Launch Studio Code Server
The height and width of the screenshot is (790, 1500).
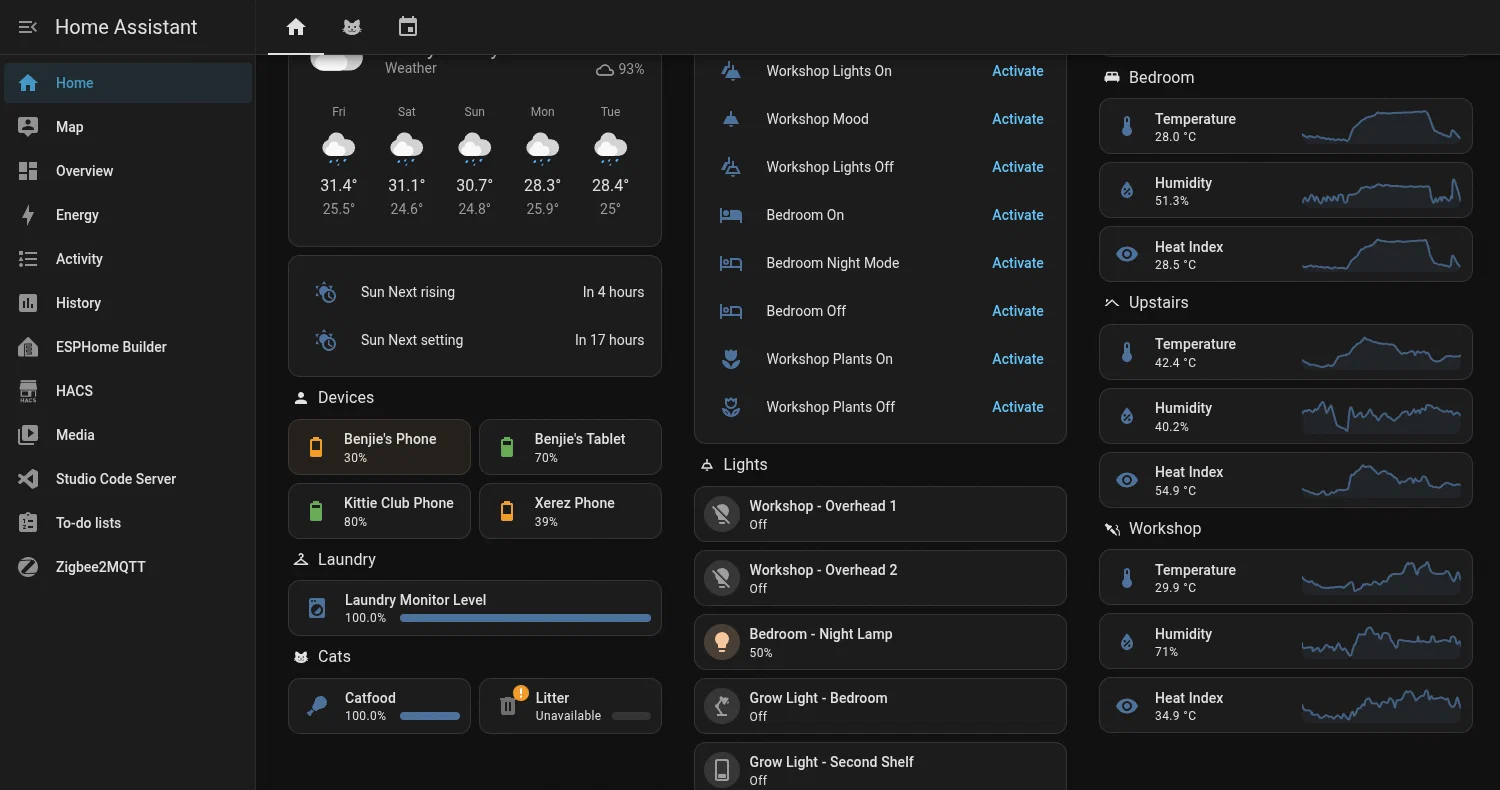pos(128,479)
